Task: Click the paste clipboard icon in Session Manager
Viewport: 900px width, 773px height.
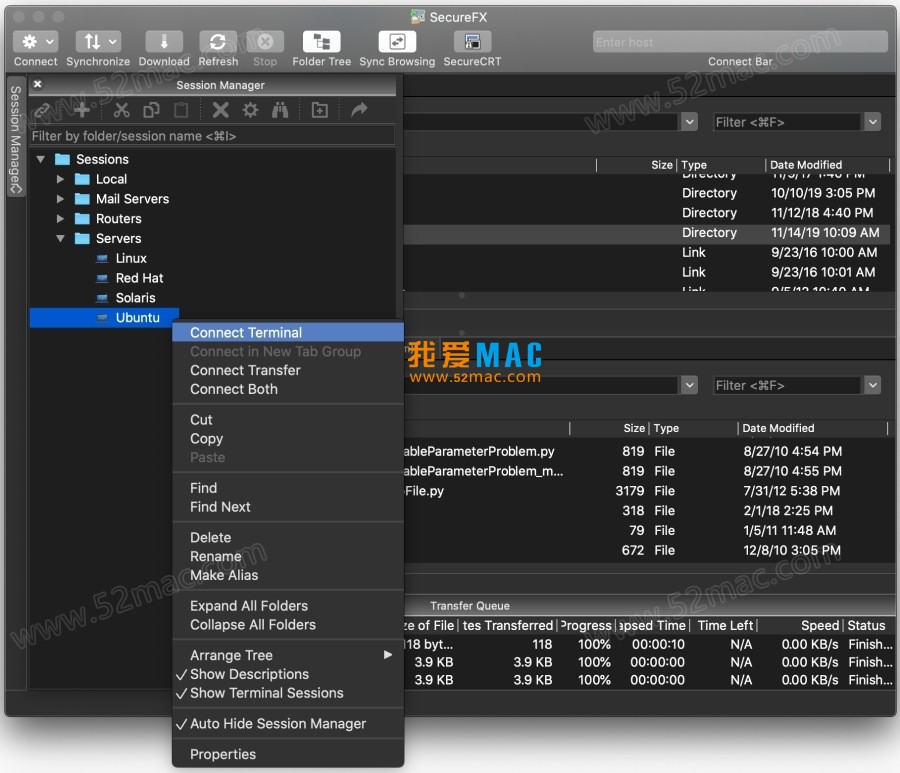Action: pos(181,110)
